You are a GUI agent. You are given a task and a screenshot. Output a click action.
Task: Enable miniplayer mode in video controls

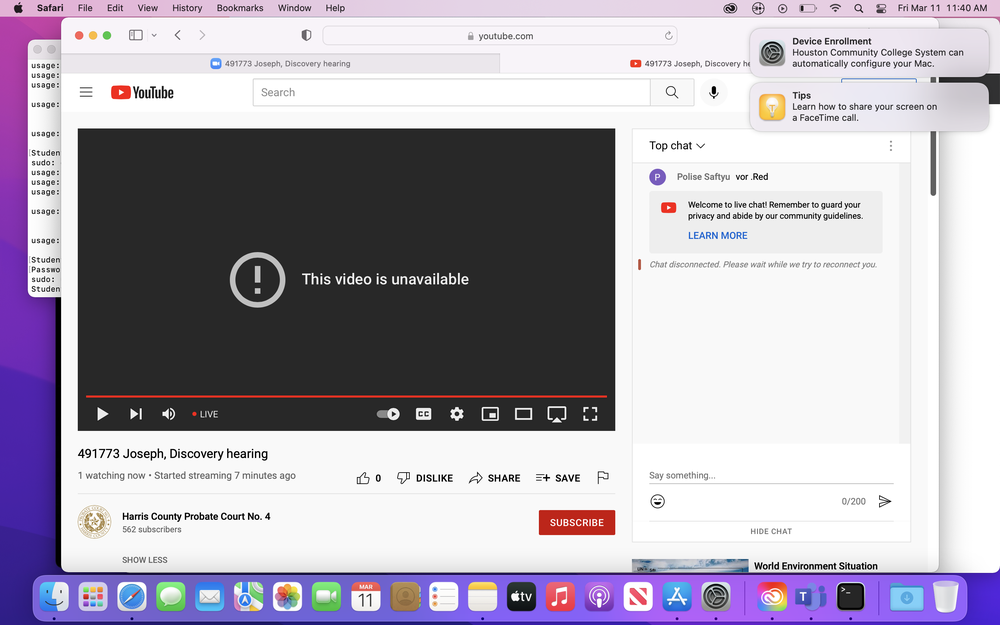click(490, 414)
